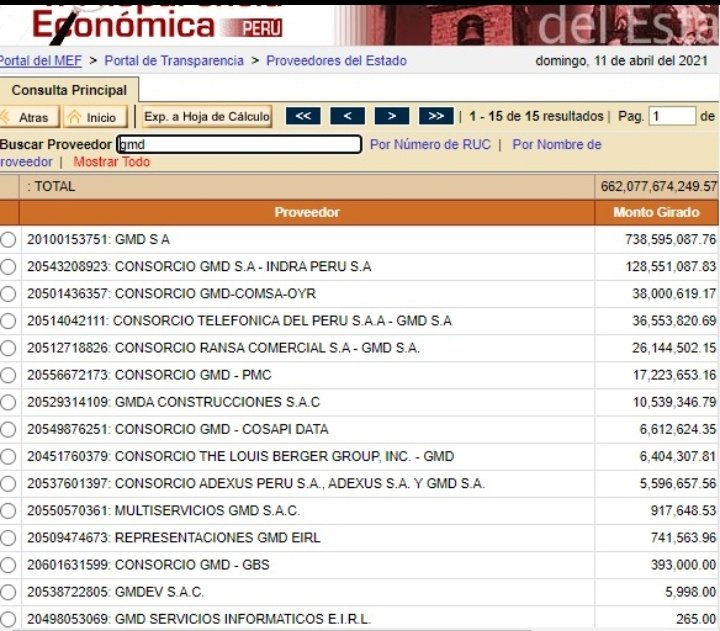Click the Proveedor column header
The height and width of the screenshot is (631, 720).
point(307,212)
